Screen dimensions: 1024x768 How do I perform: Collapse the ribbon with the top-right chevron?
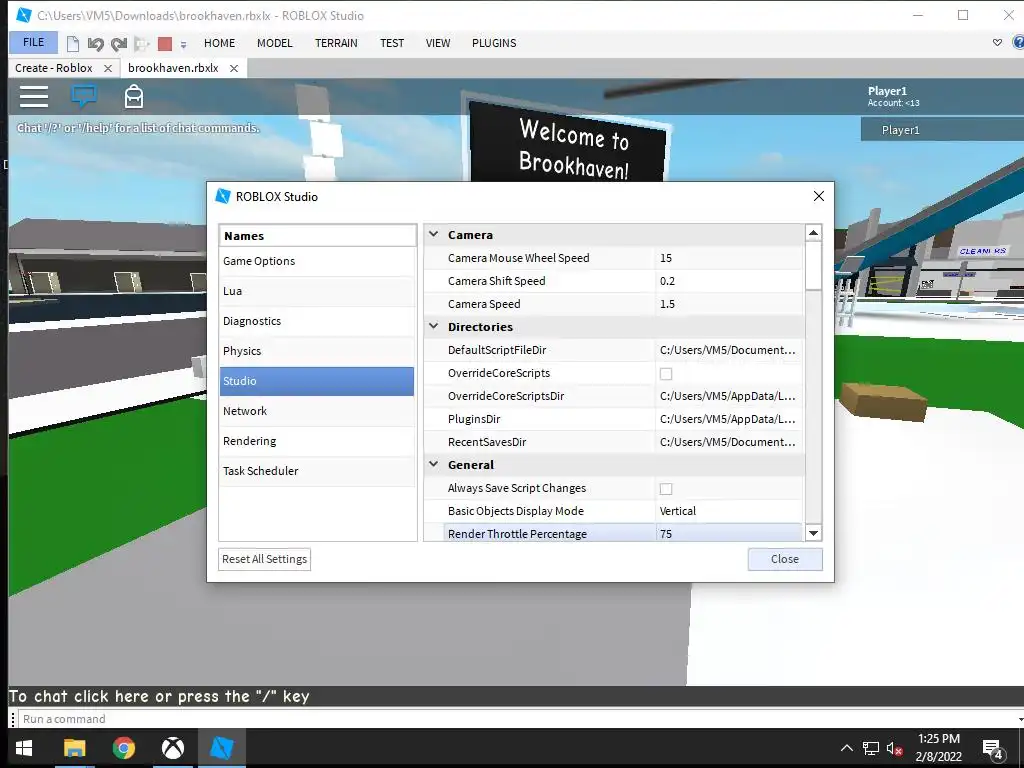(997, 42)
